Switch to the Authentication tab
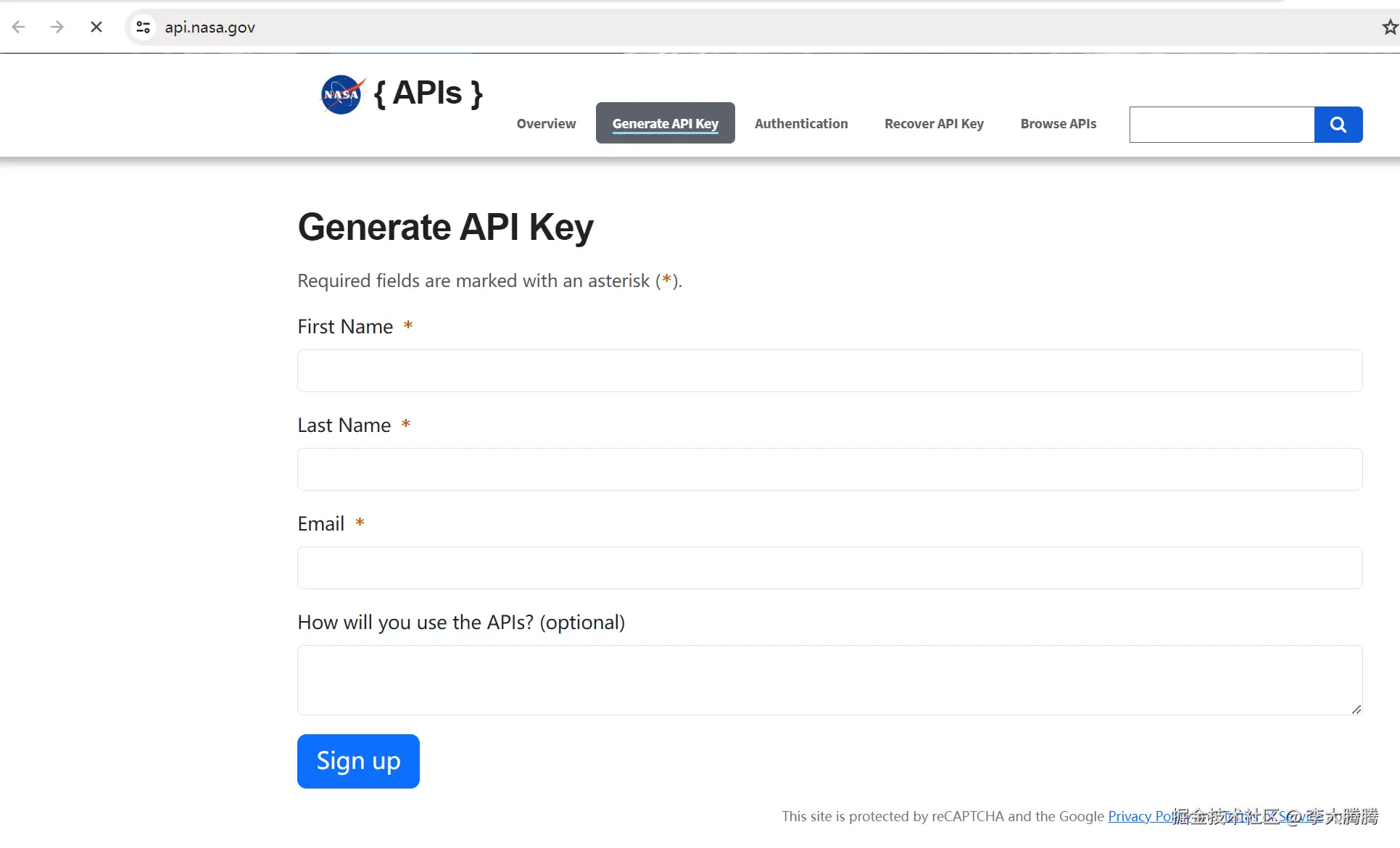 [800, 124]
